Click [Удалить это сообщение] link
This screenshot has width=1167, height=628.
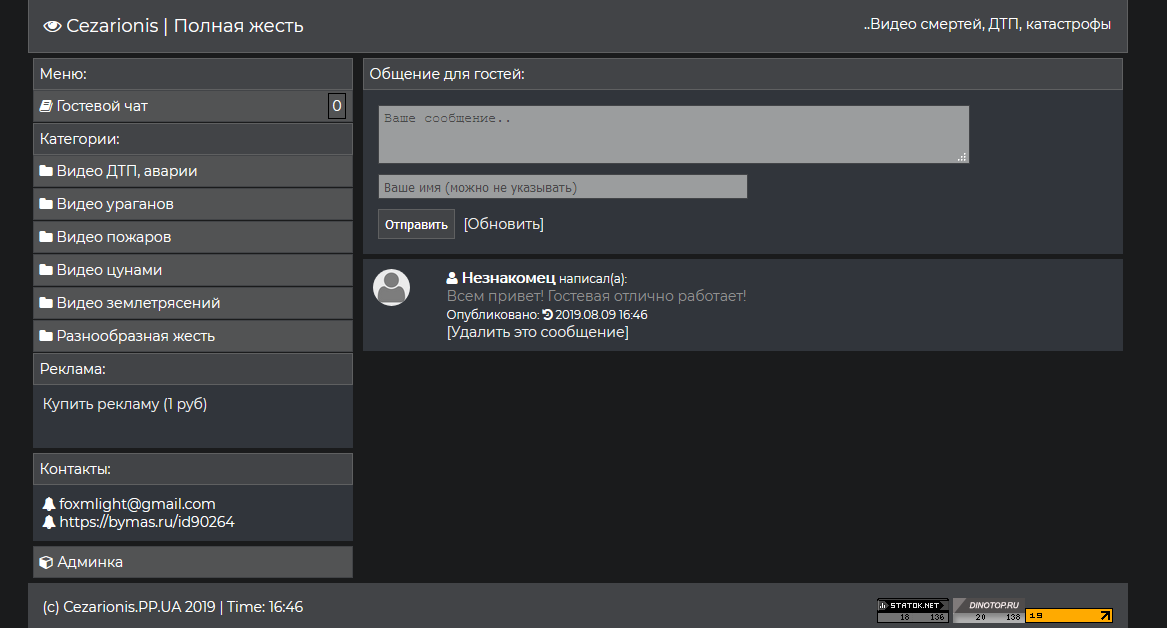coord(537,332)
